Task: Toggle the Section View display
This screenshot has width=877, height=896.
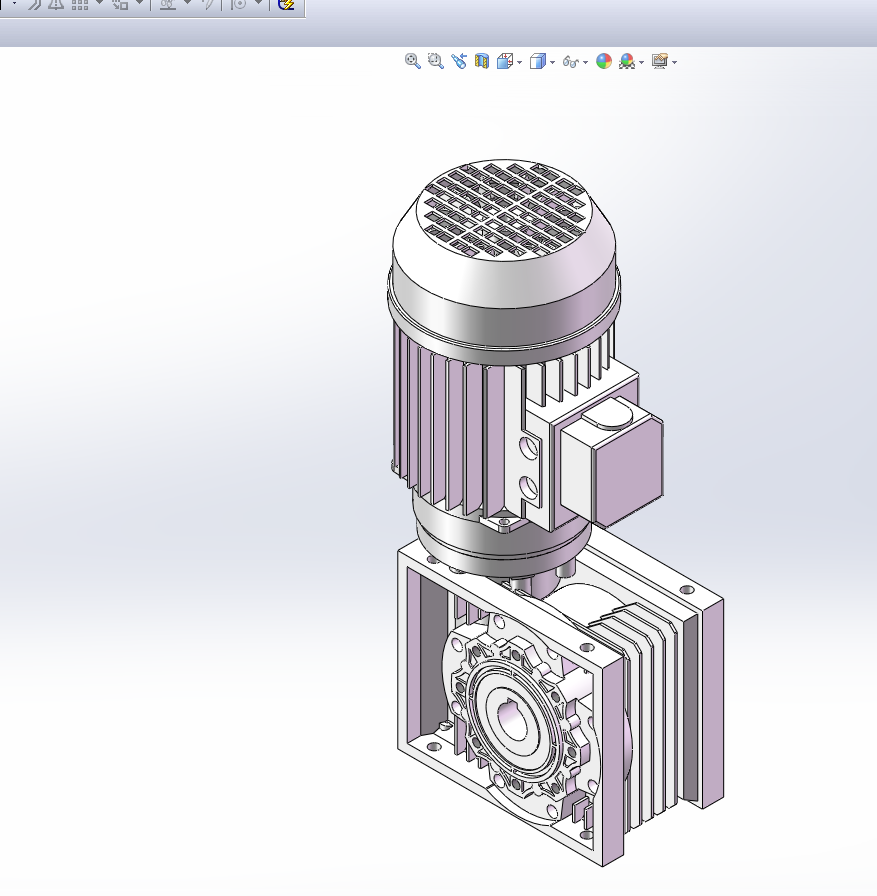Action: 482,62
